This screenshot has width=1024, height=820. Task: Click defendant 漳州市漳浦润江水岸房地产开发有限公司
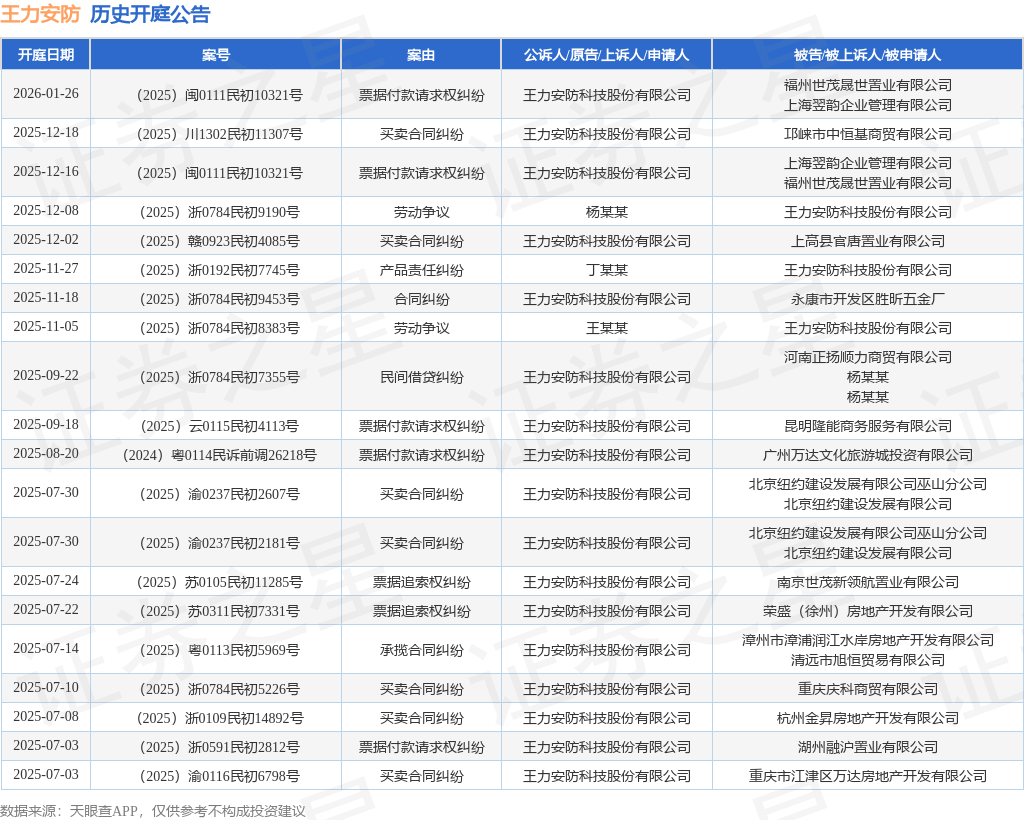tap(868, 640)
